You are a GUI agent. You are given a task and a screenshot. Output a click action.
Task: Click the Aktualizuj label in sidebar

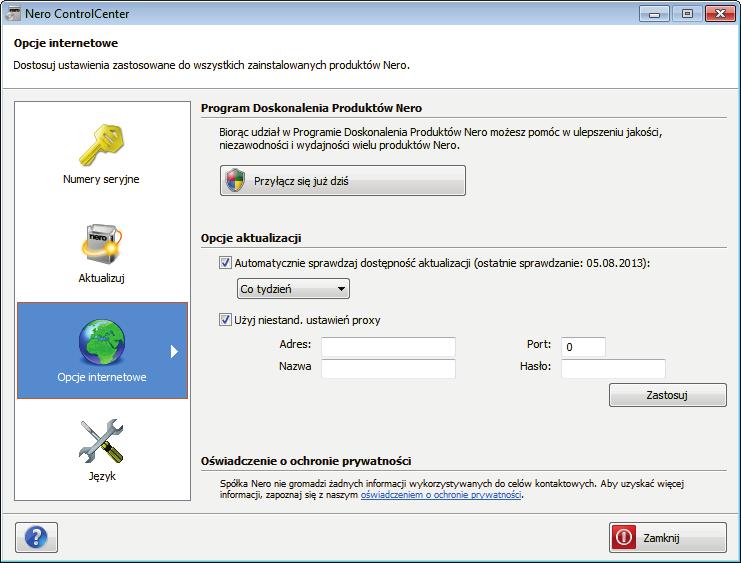[102, 278]
